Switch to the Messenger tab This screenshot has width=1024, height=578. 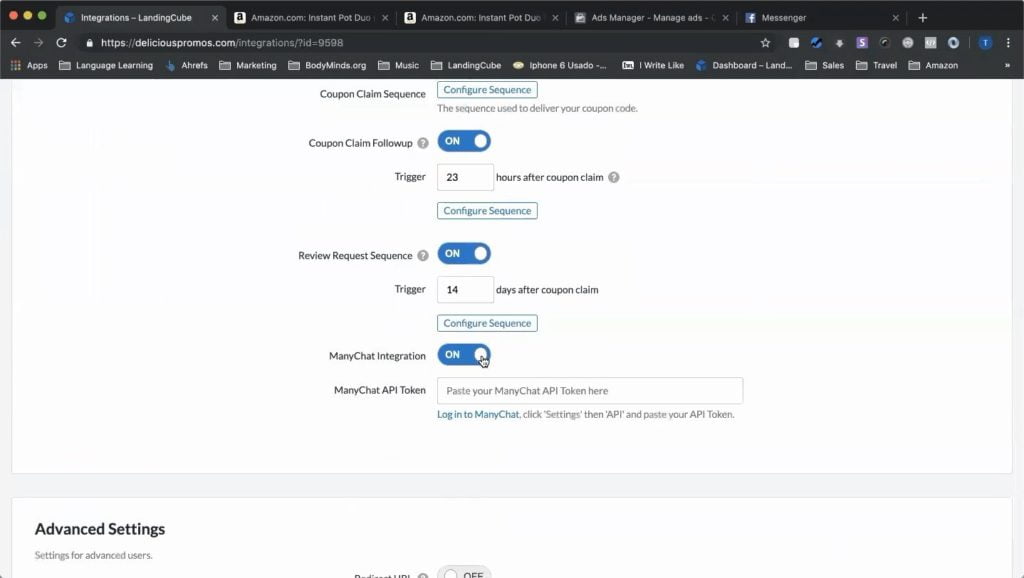point(822,18)
